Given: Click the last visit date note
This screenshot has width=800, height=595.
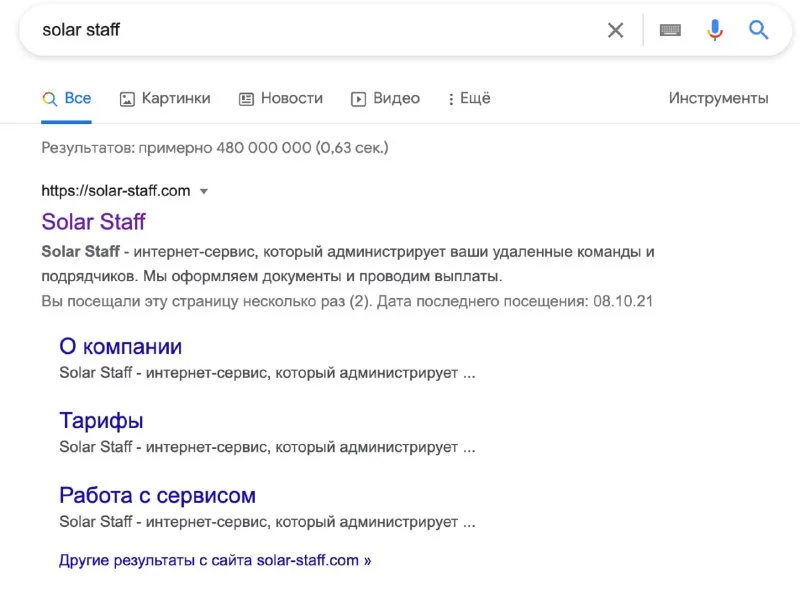Looking at the screenshot, I should (347, 301).
